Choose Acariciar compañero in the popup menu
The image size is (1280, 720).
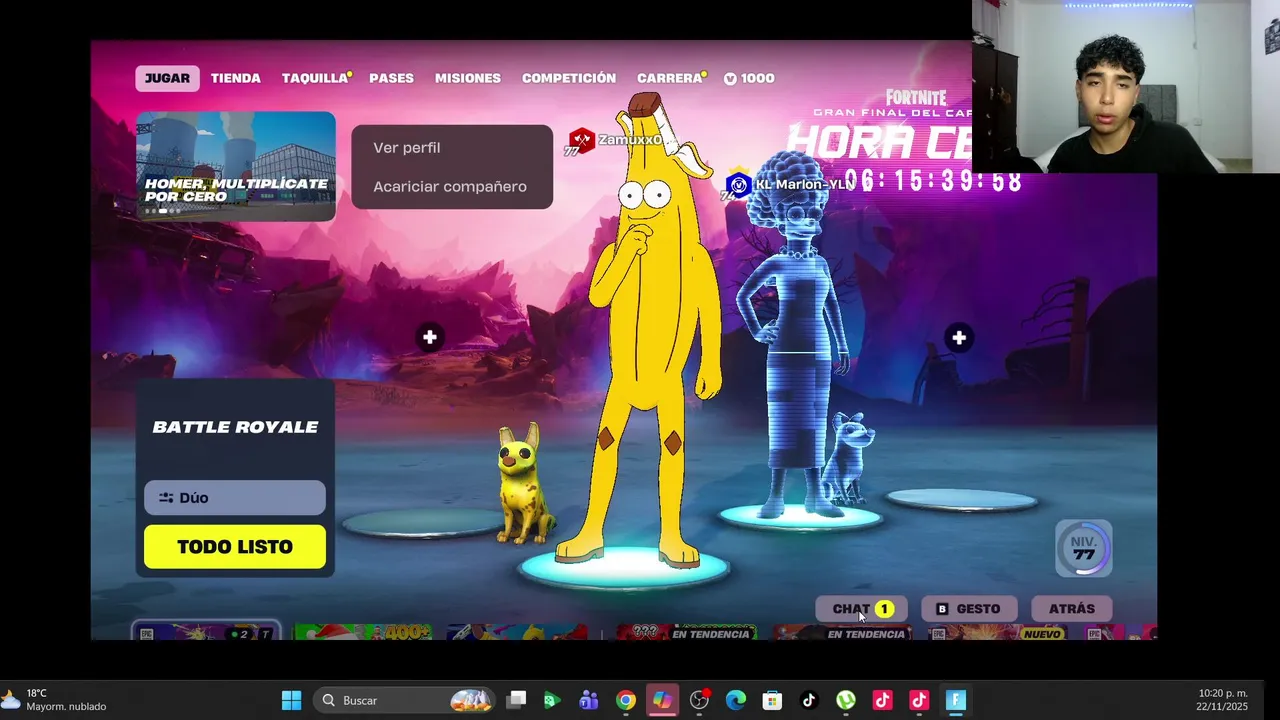pyautogui.click(x=452, y=186)
